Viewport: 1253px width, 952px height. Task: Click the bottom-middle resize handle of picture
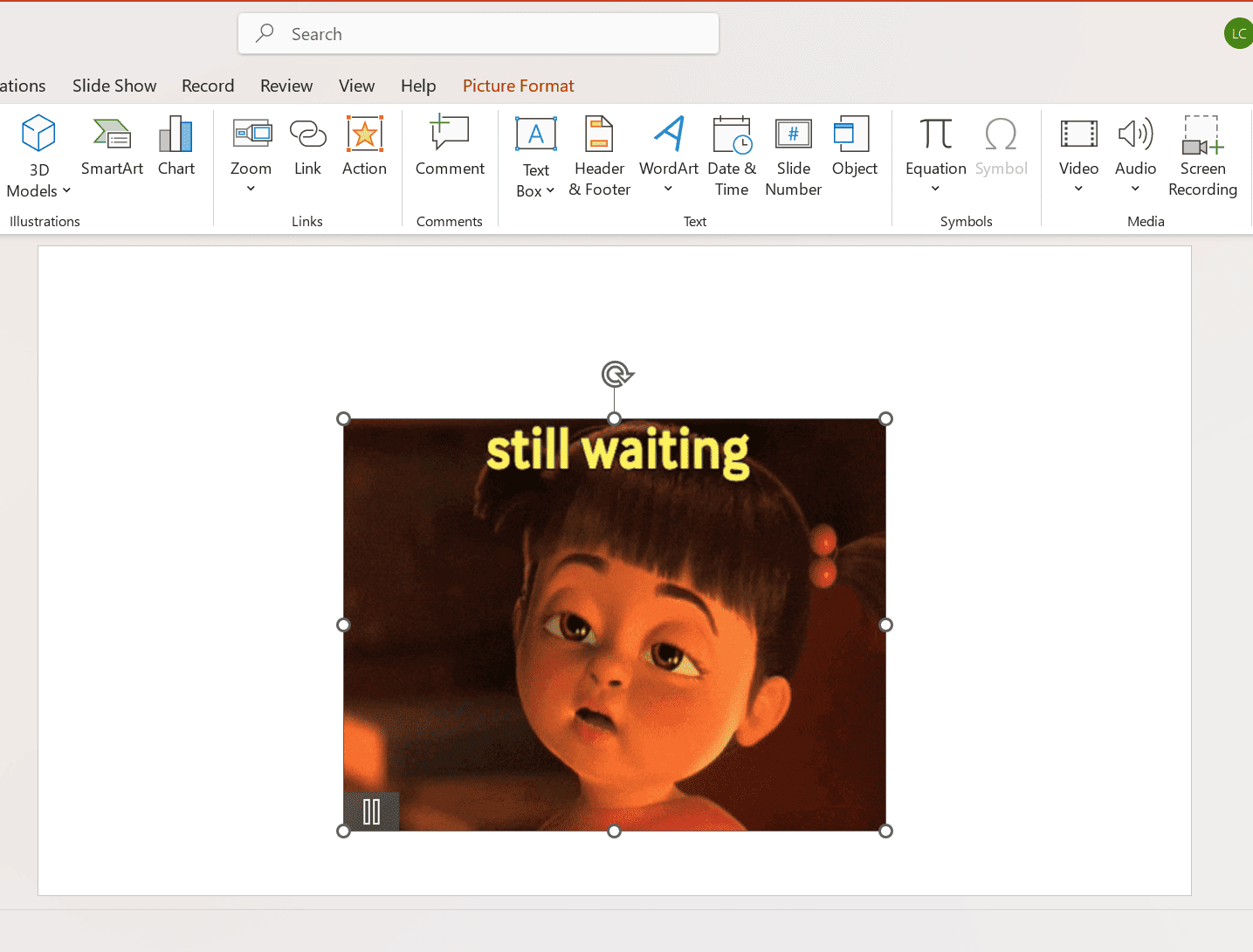615,831
